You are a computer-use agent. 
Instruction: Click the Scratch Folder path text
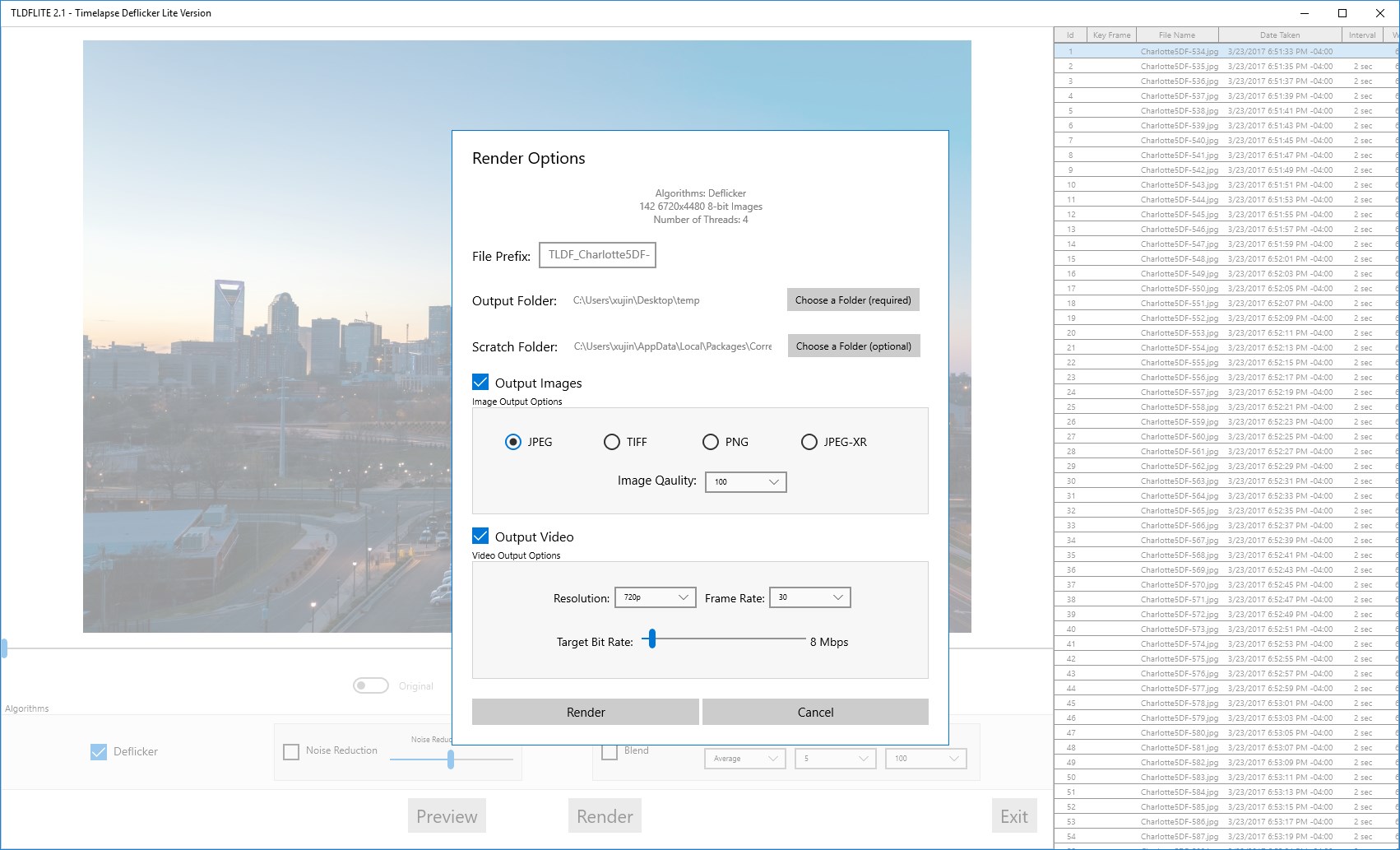tap(673, 346)
